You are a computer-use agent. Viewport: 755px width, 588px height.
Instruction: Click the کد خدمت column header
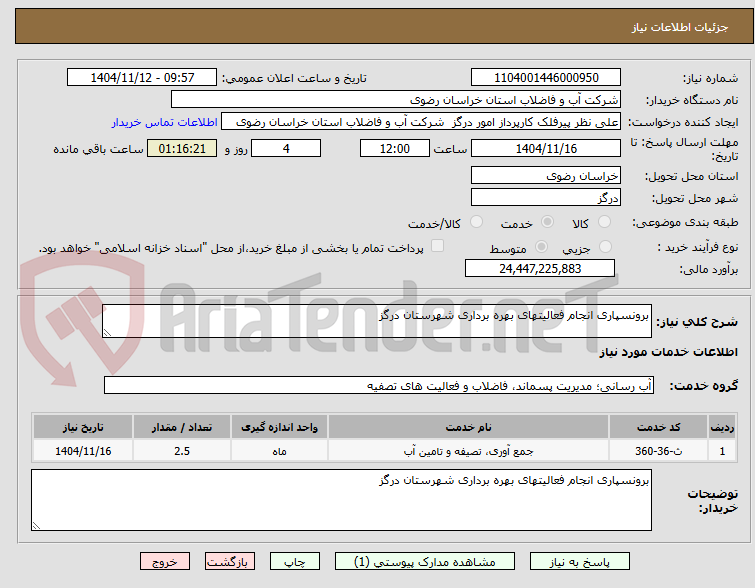pyautogui.click(x=659, y=427)
